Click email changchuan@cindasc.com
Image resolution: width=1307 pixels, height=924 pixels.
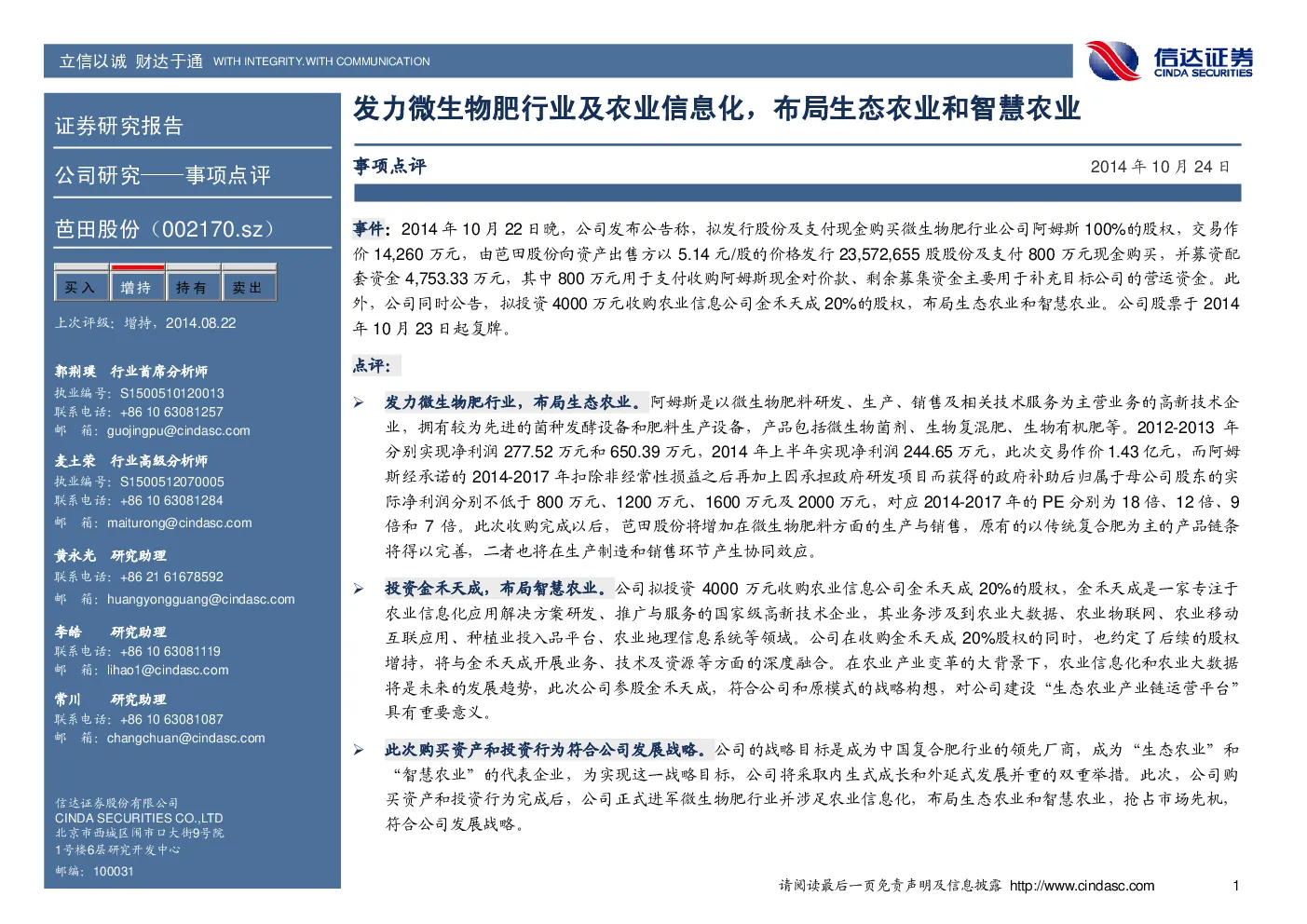(x=186, y=738)
